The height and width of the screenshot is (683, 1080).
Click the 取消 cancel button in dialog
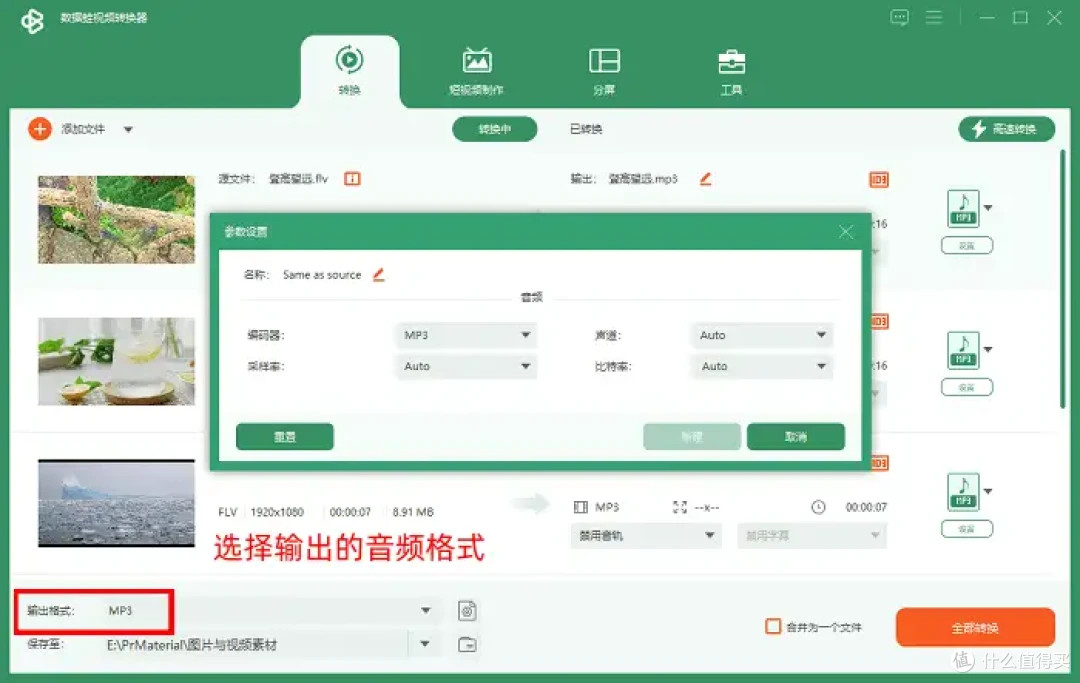point(796,437)
